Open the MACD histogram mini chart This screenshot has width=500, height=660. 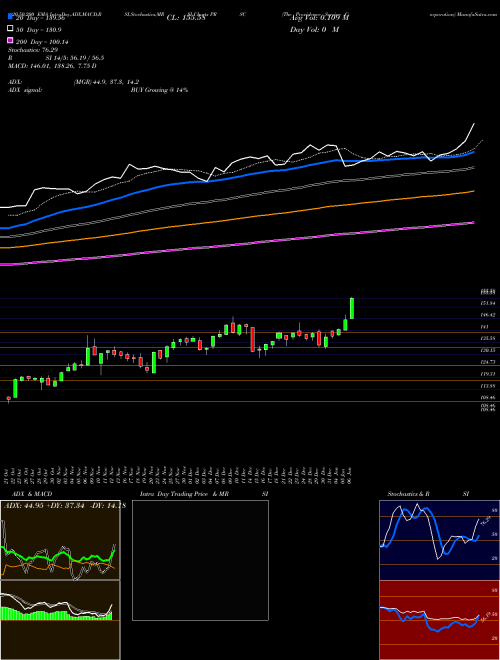pyautogui.click(x=60, y=620)
